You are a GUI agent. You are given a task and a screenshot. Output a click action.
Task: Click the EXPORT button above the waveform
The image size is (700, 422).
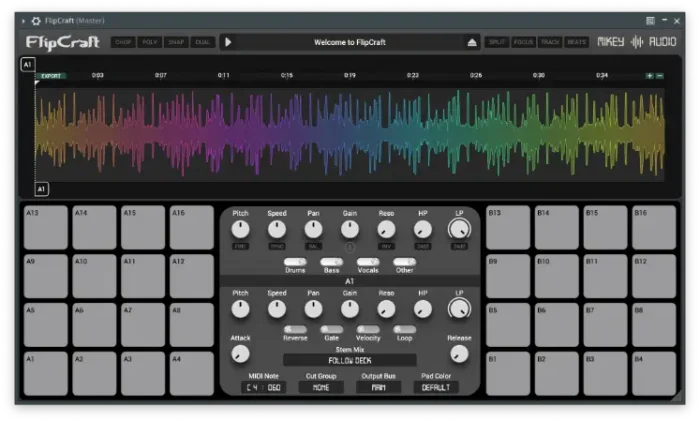[52, 75]
